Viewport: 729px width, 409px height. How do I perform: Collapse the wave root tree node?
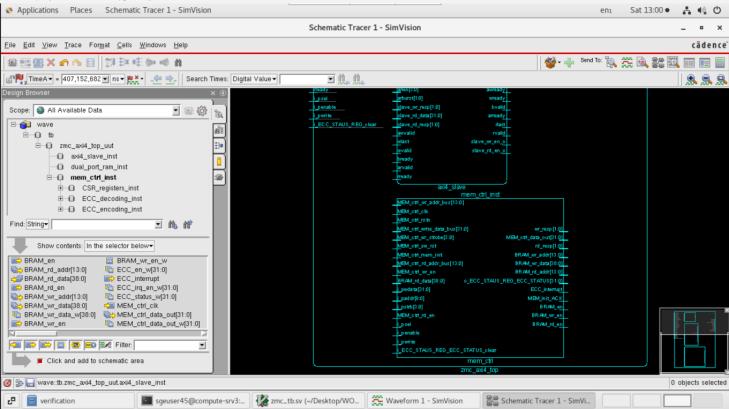13,125
